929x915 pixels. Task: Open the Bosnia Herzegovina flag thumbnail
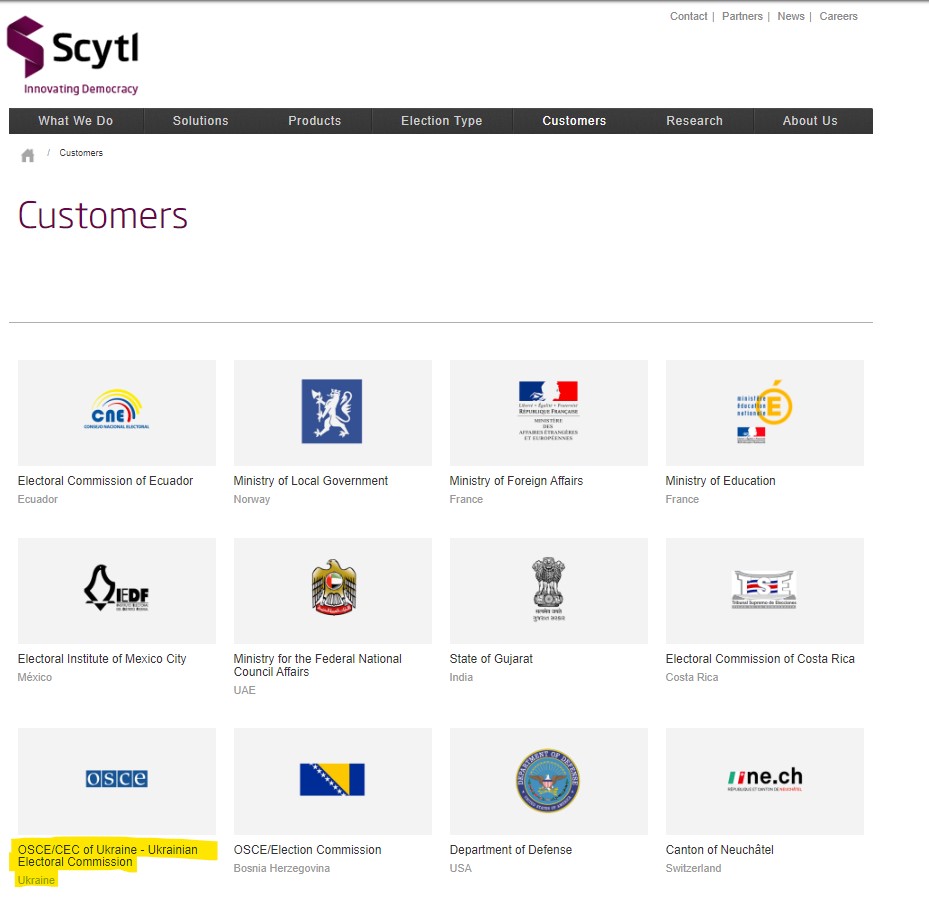[x=332, y=781]
